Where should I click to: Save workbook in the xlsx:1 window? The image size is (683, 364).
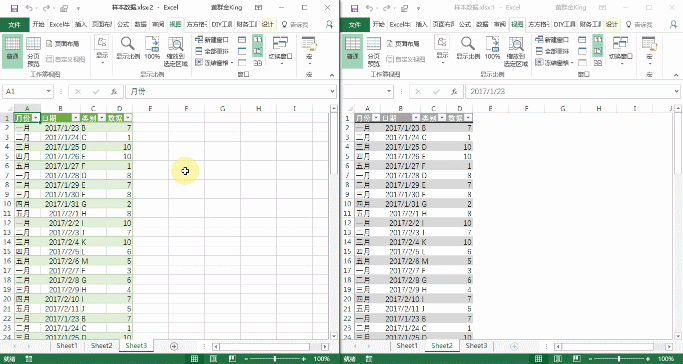[x=355, y=8]
